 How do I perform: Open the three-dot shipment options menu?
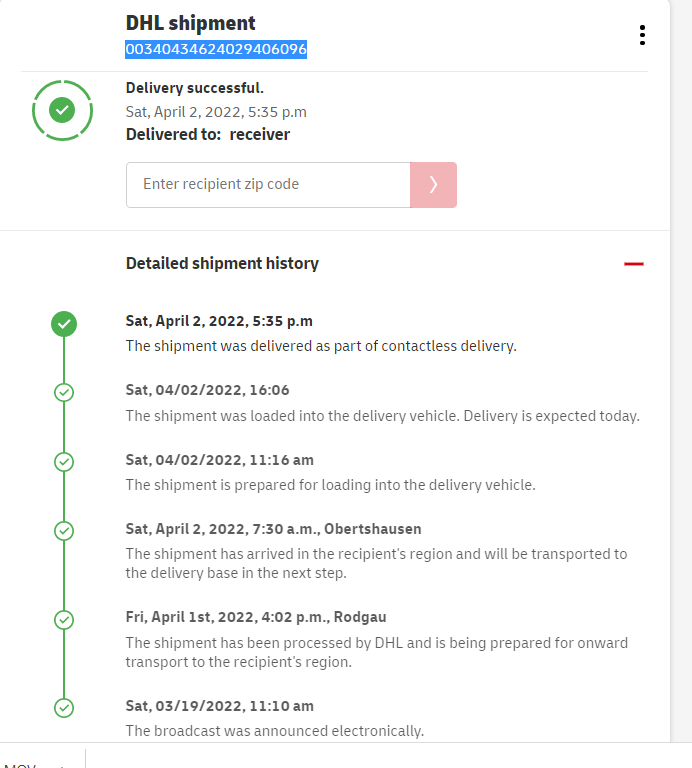tap(642, 35)
